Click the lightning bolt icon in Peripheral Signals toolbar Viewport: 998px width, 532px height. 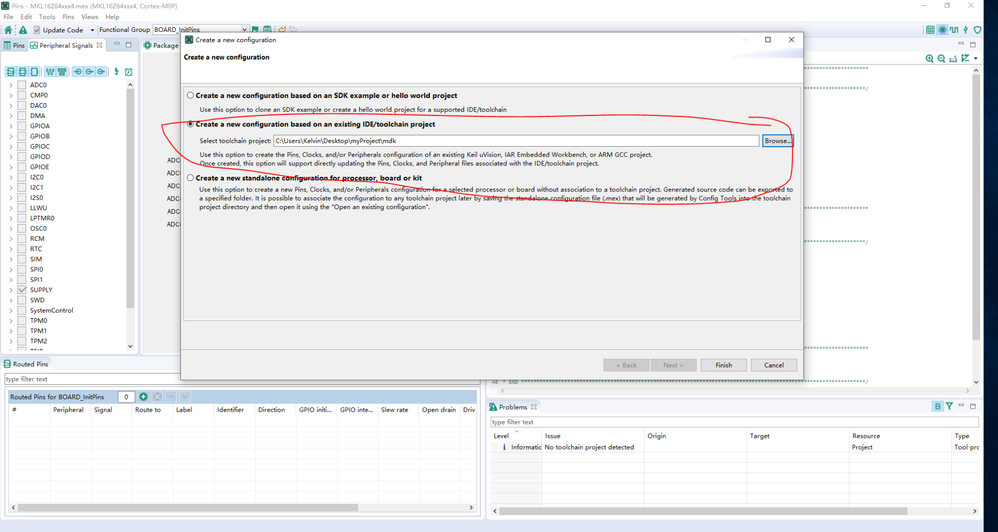click(116, 72)
